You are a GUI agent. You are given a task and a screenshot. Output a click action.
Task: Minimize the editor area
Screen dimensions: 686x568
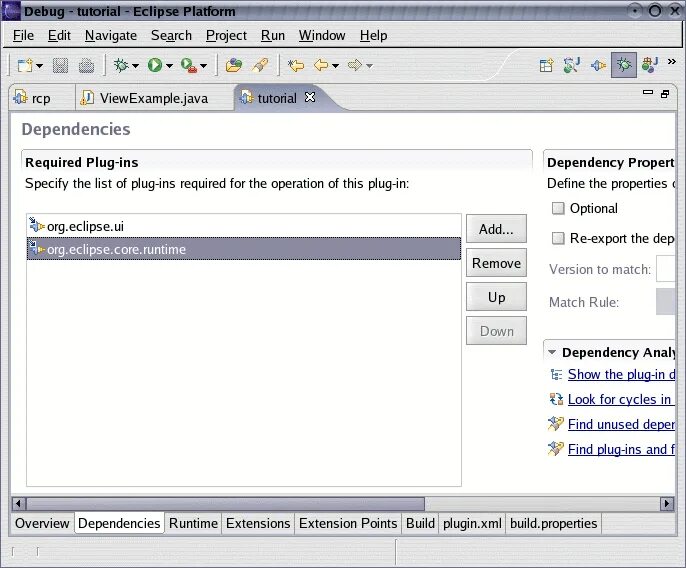coord(648,92)
